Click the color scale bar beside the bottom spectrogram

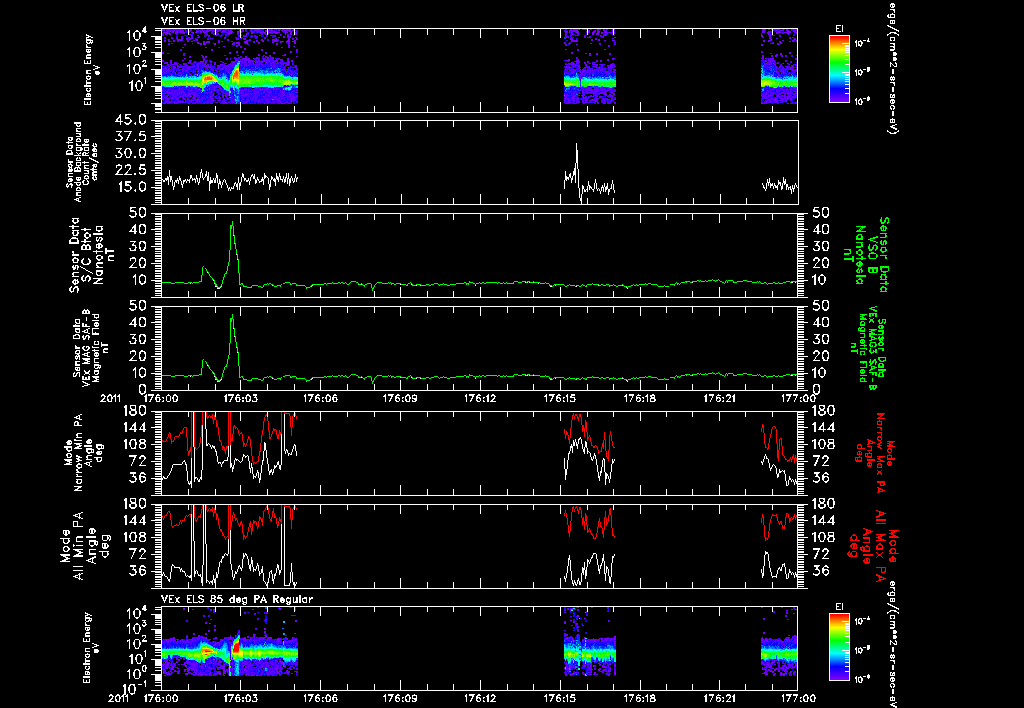coord(839,647)
